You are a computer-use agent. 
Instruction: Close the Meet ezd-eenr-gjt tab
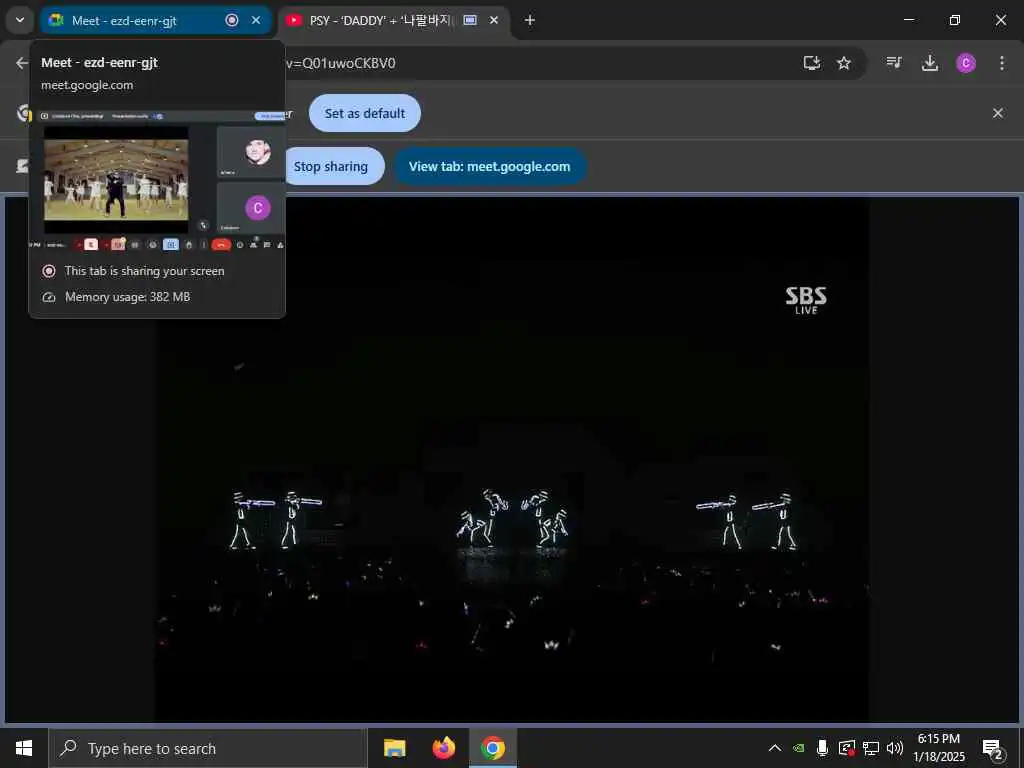pyautogui.click(x=256, y=20)
